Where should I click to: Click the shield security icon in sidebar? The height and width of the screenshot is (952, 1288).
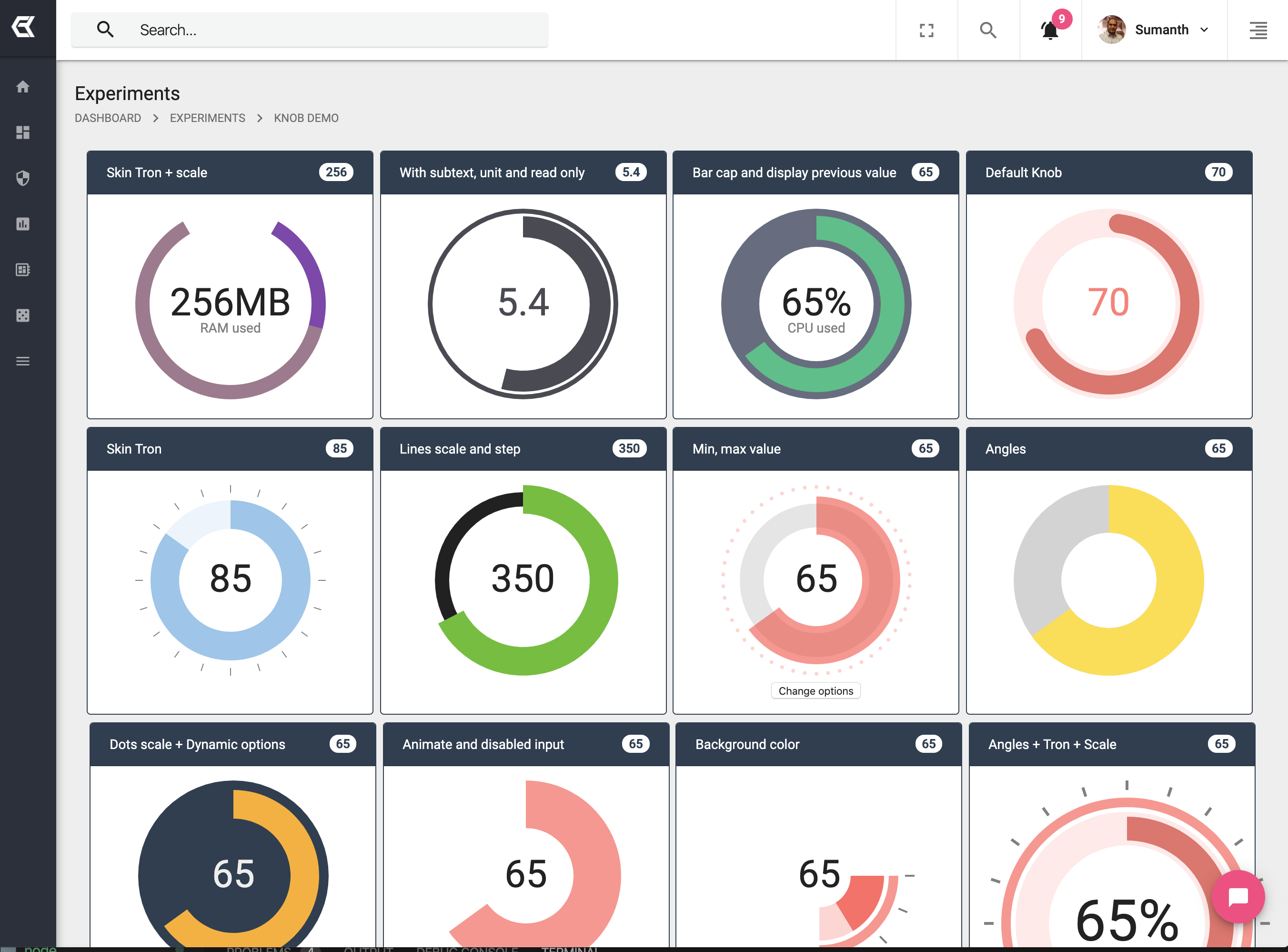point(22,178)
